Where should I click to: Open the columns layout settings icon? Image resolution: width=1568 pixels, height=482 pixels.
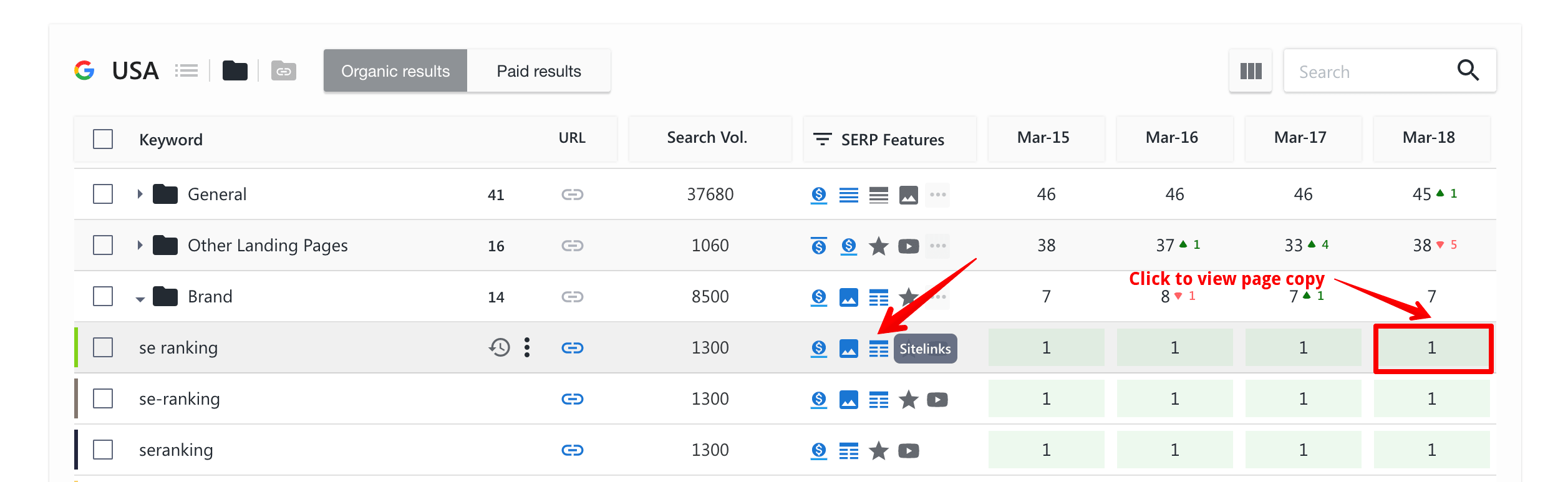(x=1251, y=71)
